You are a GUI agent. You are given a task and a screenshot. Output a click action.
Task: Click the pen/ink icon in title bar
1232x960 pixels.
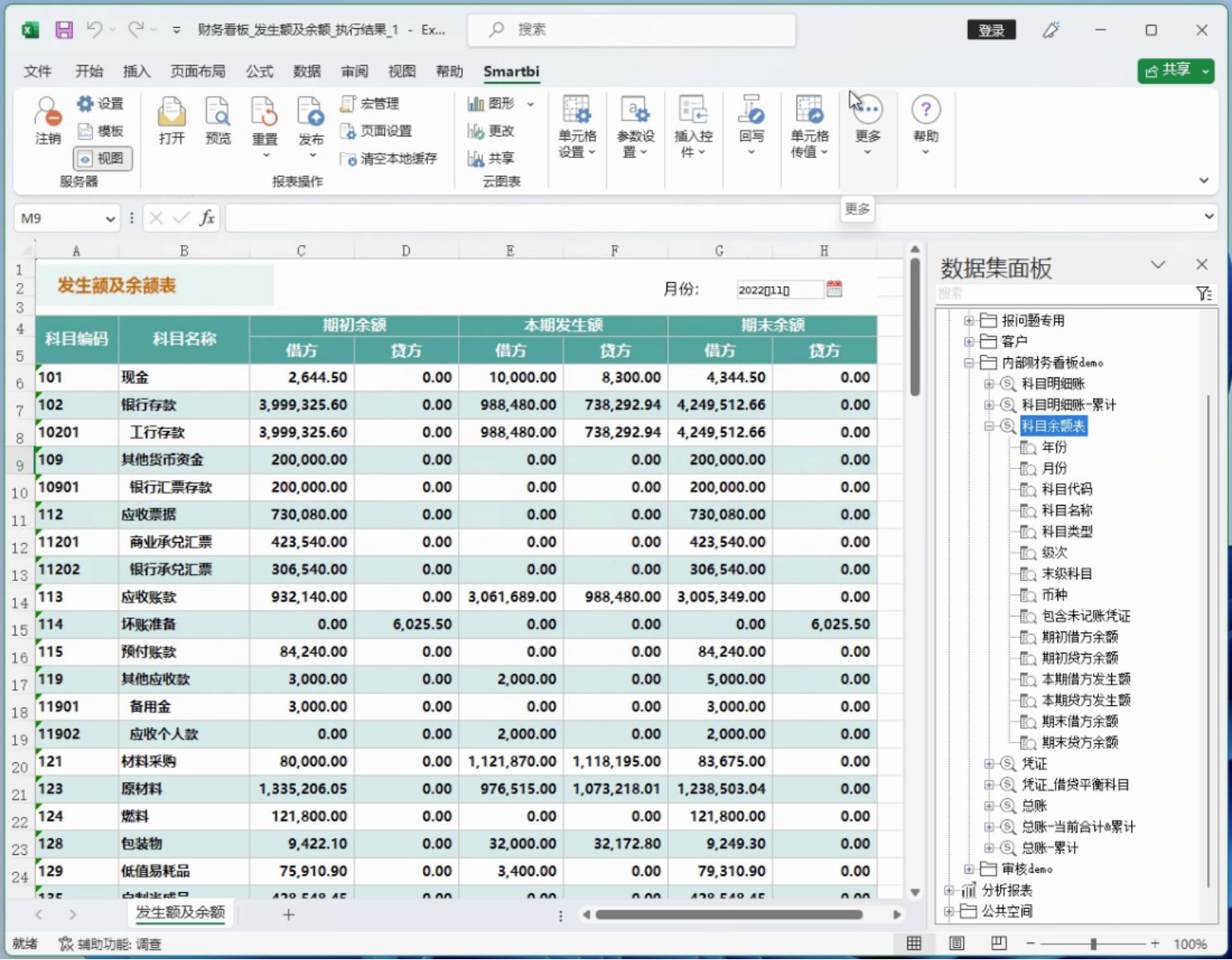1051,30
